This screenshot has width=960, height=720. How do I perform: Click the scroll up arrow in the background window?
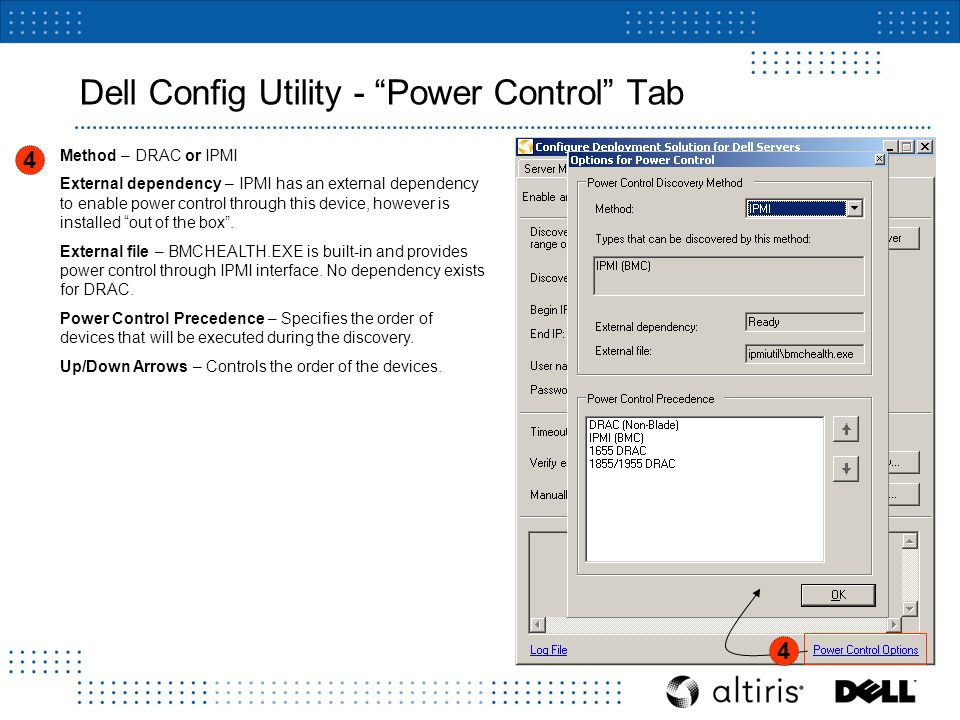(x=910, y=541)
